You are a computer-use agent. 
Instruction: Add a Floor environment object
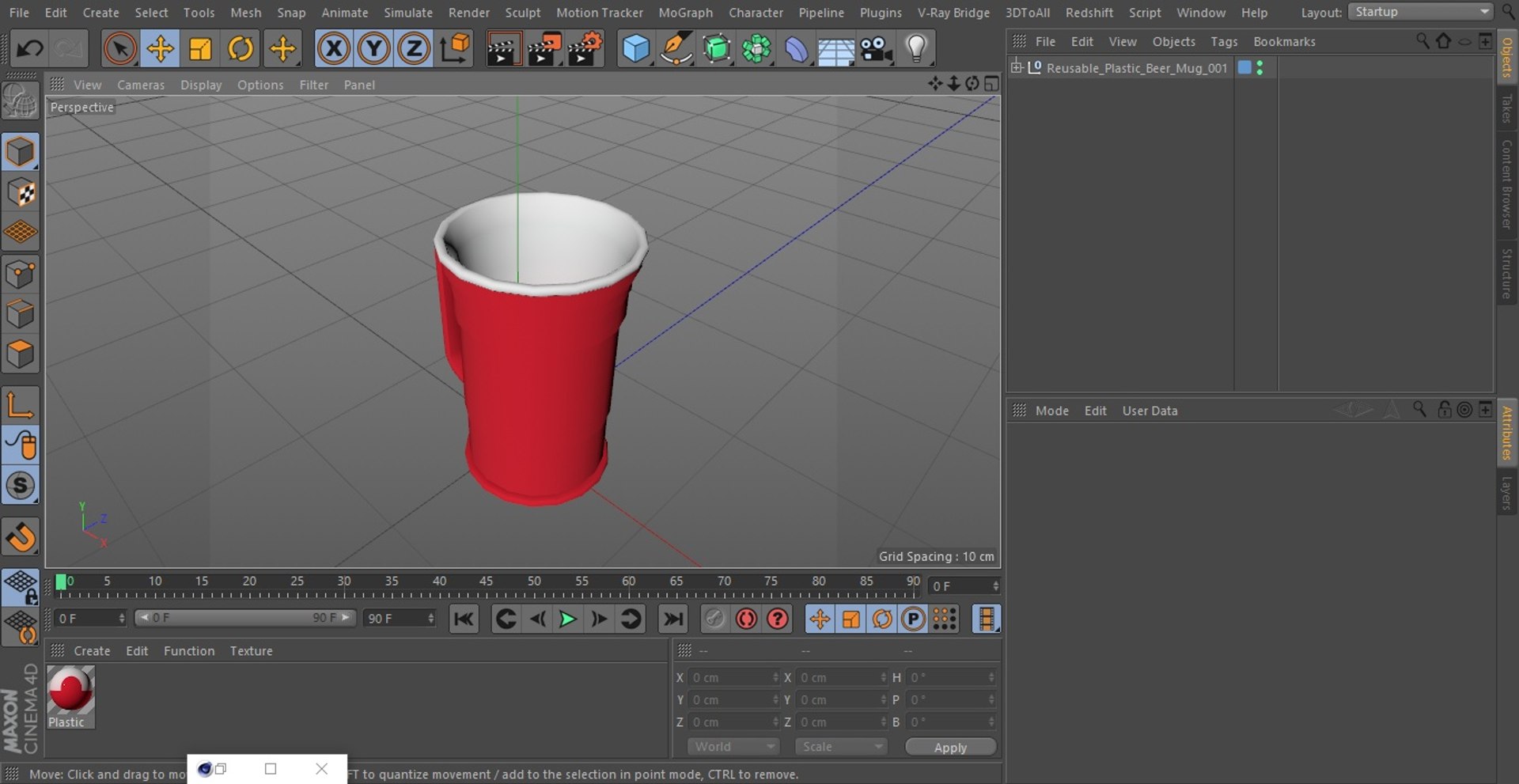pos(835,49)
